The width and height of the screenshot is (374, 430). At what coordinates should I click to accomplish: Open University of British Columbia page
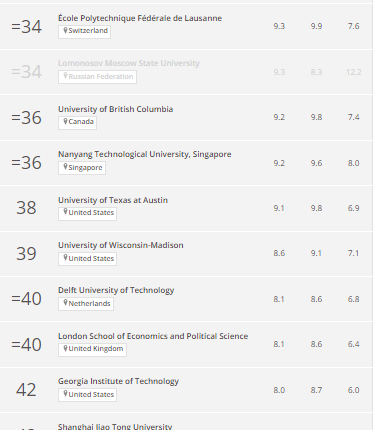point(115,109)
